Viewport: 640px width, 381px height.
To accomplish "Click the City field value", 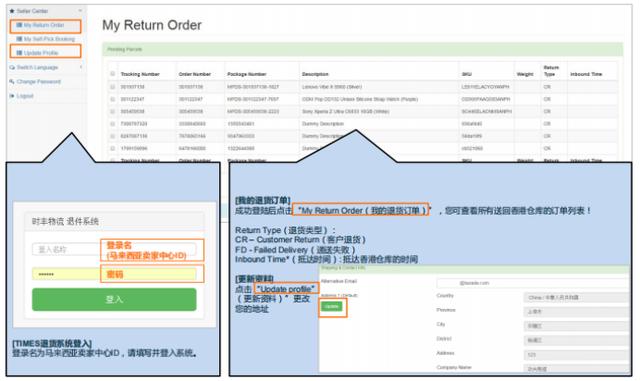I will [576, 326].
